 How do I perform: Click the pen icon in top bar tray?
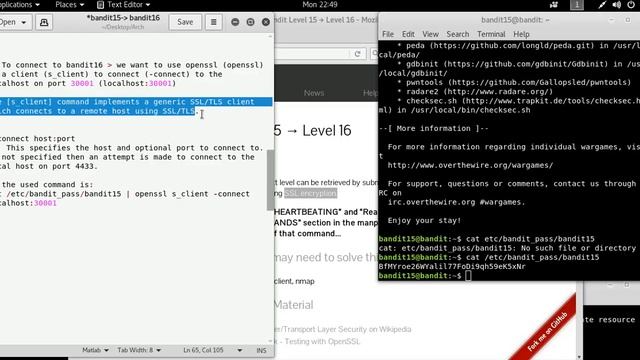602,5
